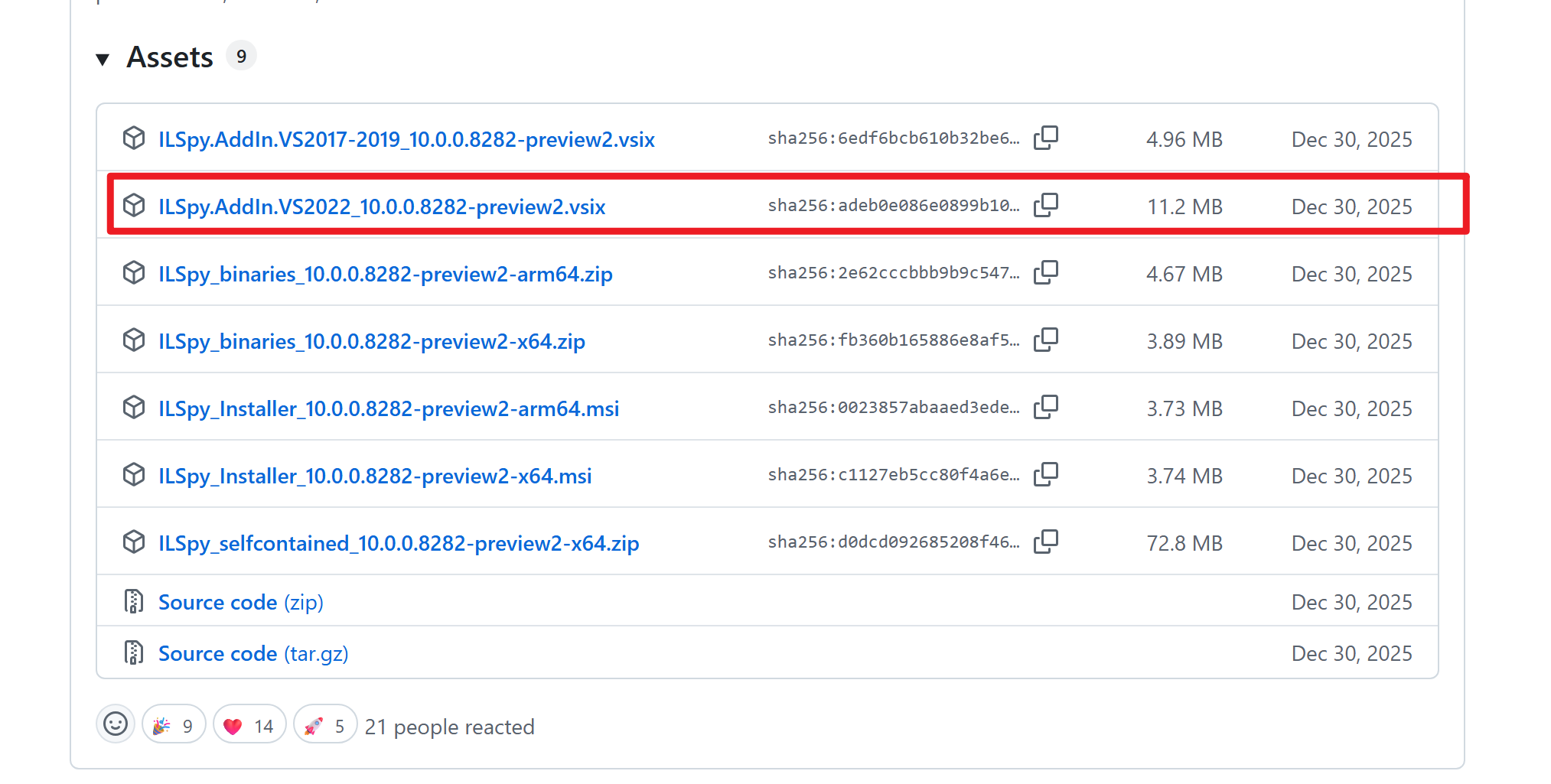Click the 72.8 MB file size
This screenshot has height=784, width=1551.
click(1184, 544)
